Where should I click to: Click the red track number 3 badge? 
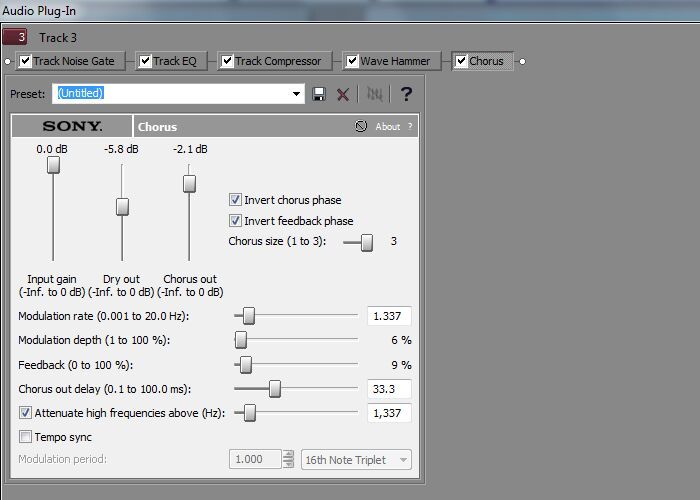click(x=16, y=38)
